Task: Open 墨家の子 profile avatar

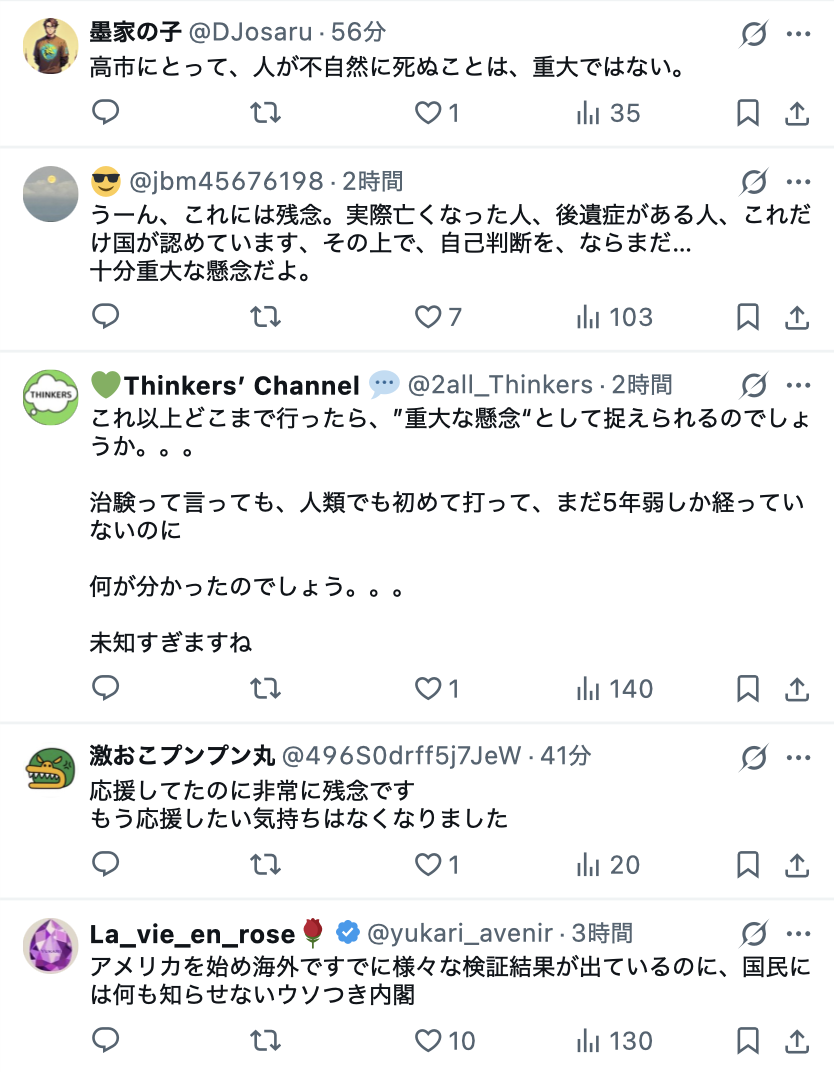Action: 50,45
